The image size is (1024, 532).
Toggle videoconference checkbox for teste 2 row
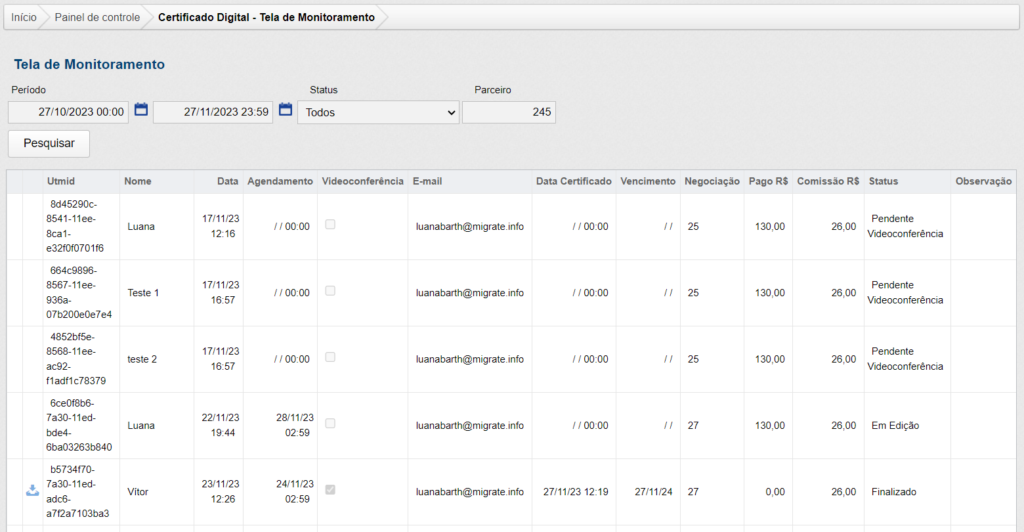[x=330, y=357]
